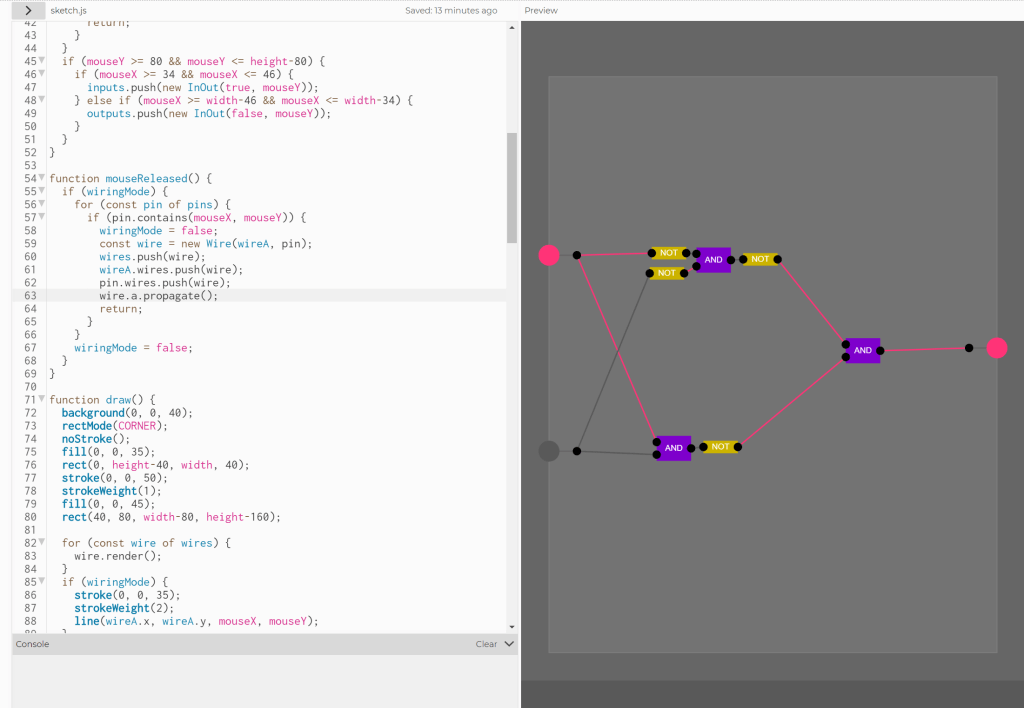
Task: Click the pink output node on the right
Action: 996,348
